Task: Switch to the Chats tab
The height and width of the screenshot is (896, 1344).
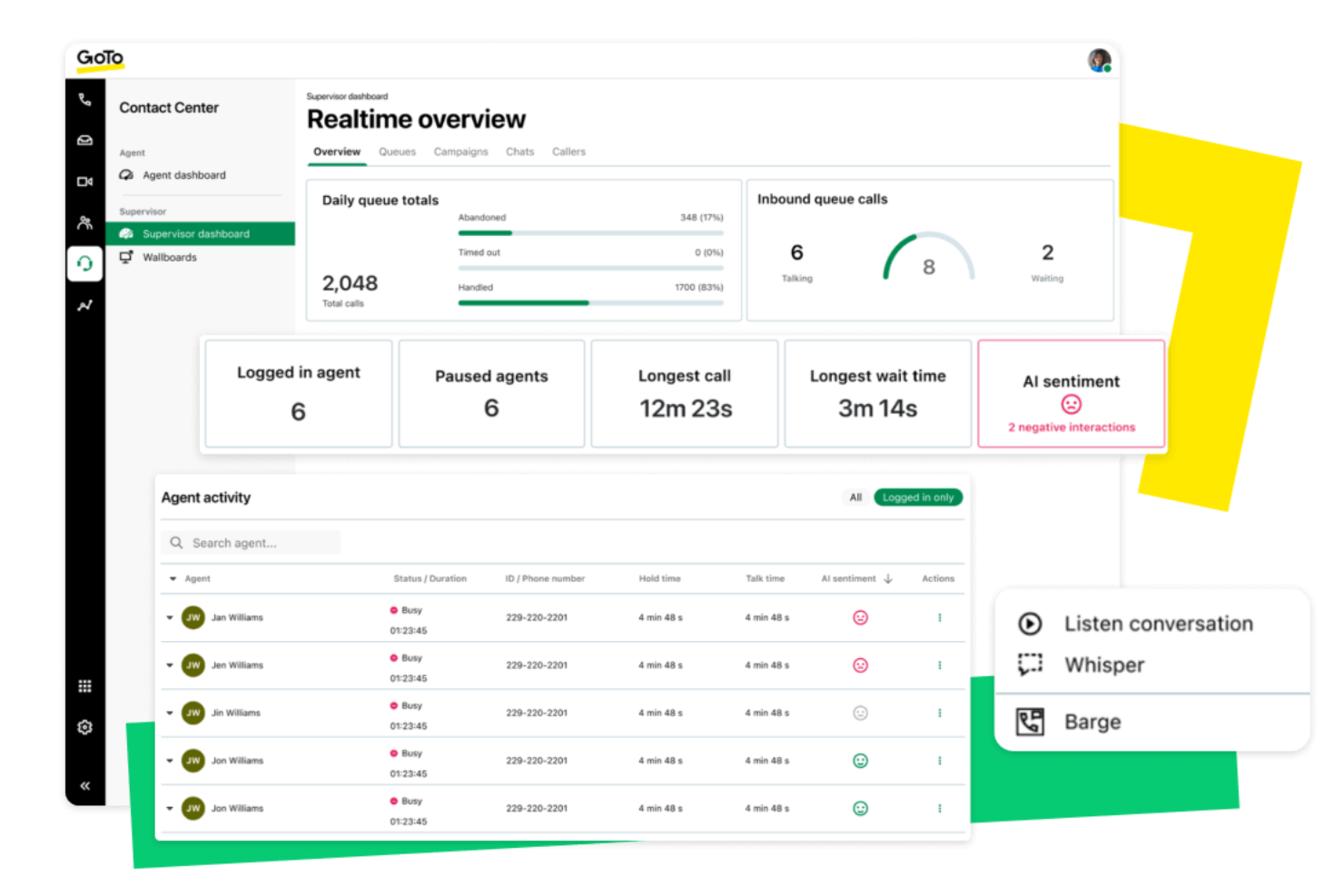Action: [x=519, y=152]
